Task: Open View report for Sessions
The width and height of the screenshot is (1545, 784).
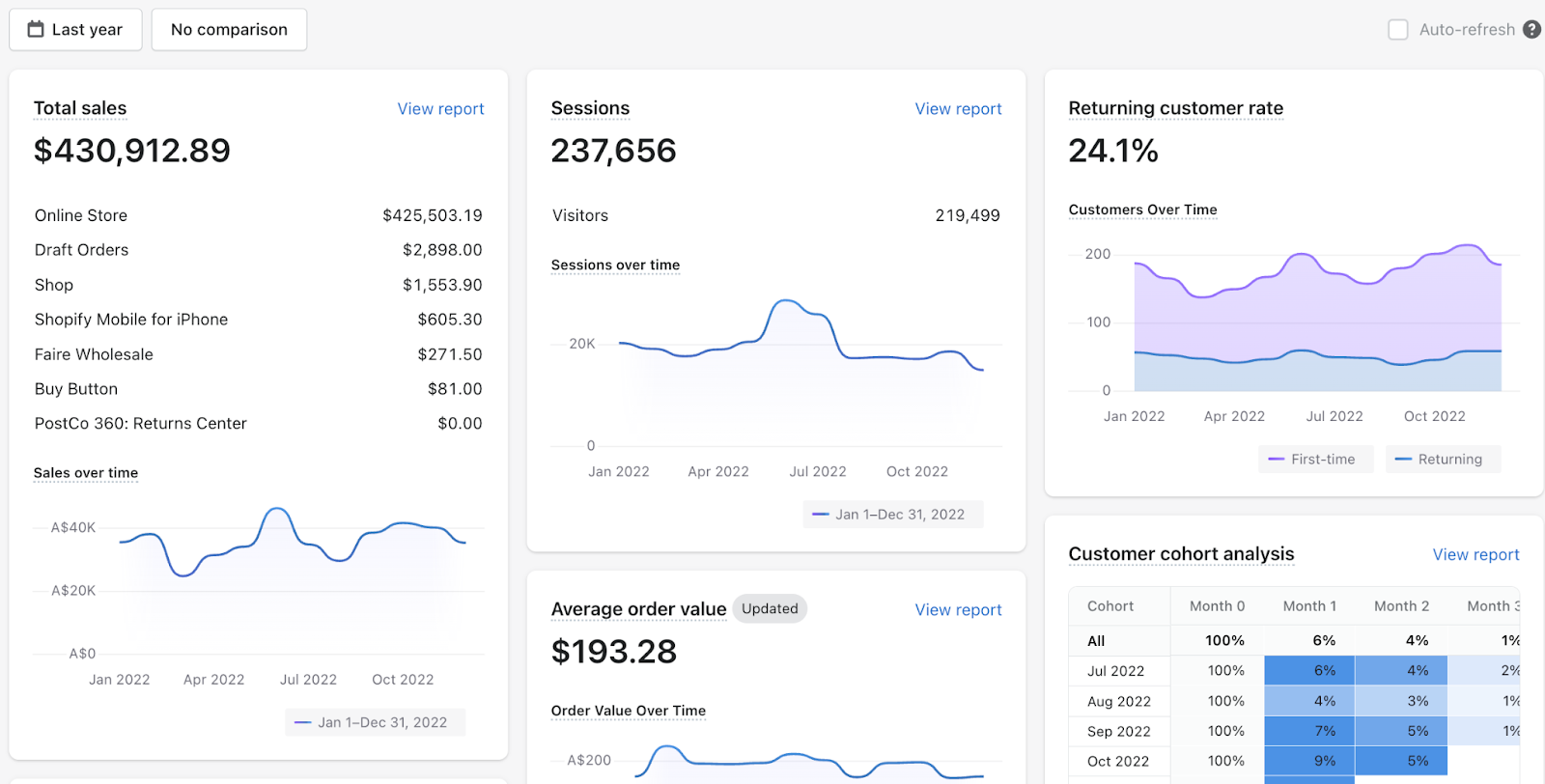Action: pos(958,109)
